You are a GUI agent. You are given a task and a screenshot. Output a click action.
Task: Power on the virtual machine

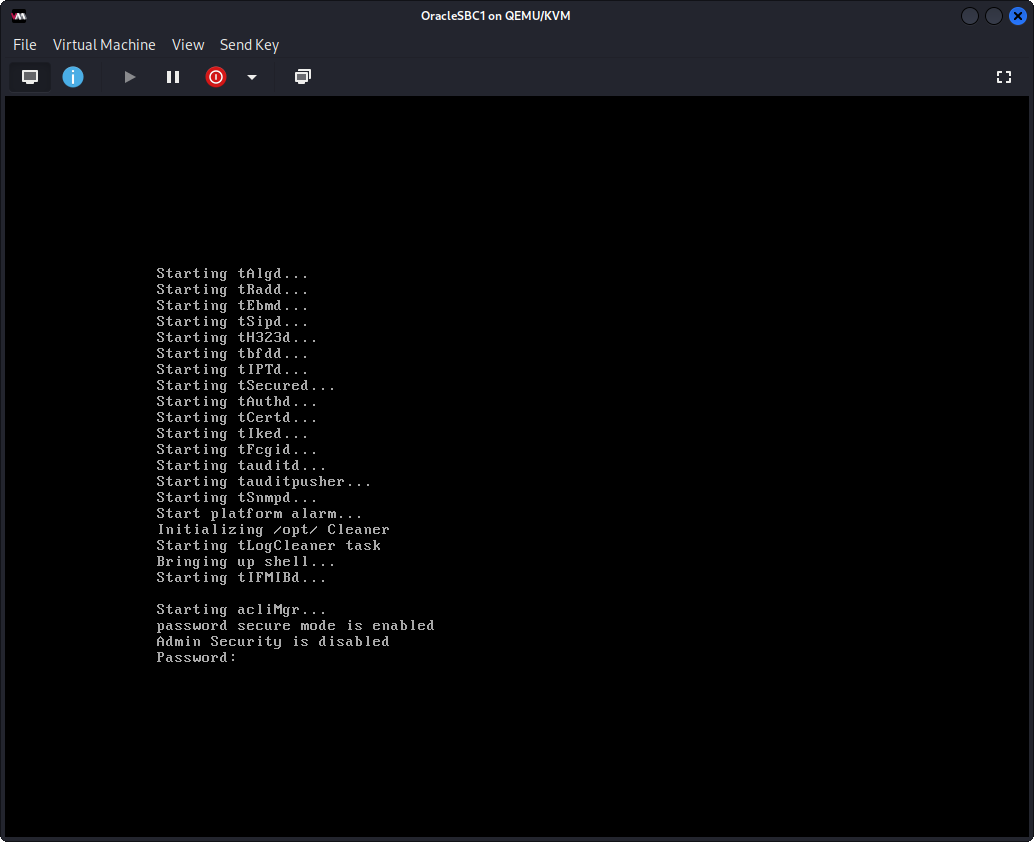[129, 77]
